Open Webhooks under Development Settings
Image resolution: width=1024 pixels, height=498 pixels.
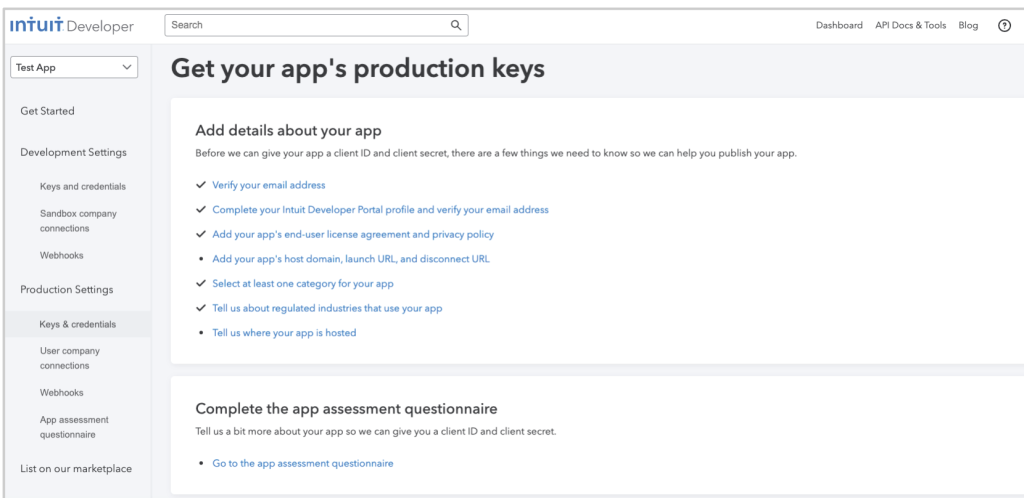[61, 255]
